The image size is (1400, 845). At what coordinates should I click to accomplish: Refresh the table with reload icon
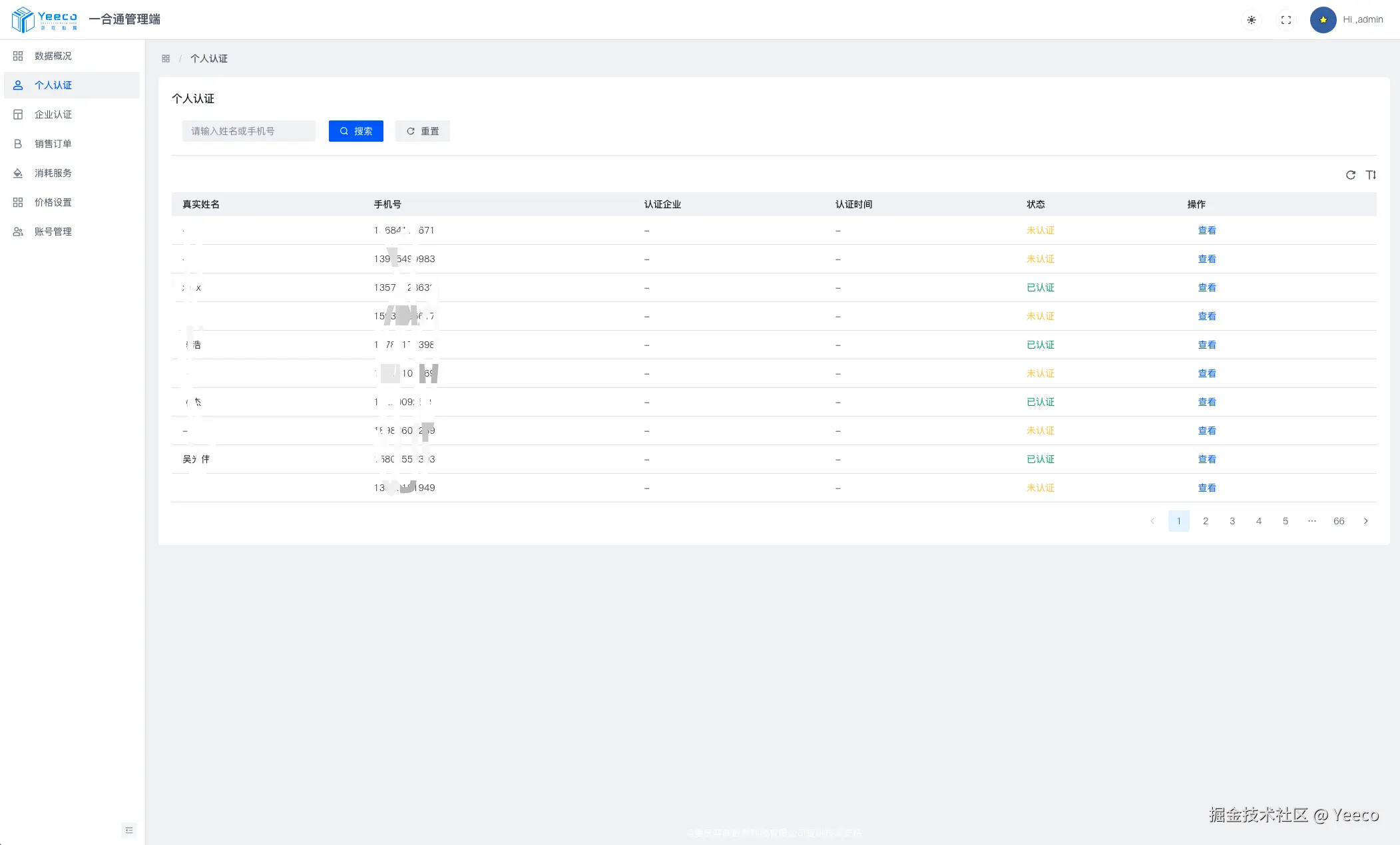[1351, 175]
